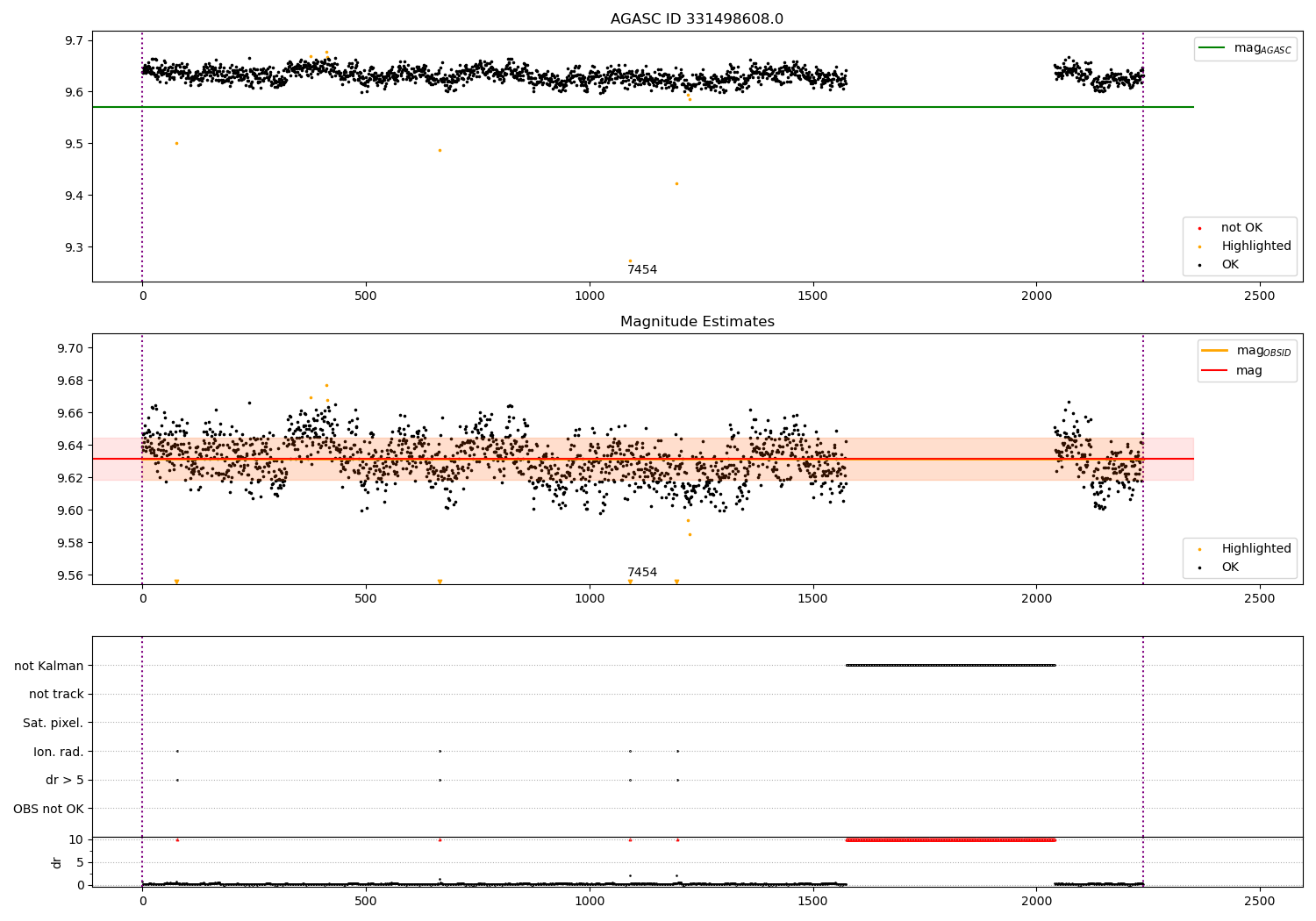The width and height of the screenshot is (1316, 921).
Task: Click the 7454 label in the top plot
Action: pyautogui.click(x=642, y=270)
